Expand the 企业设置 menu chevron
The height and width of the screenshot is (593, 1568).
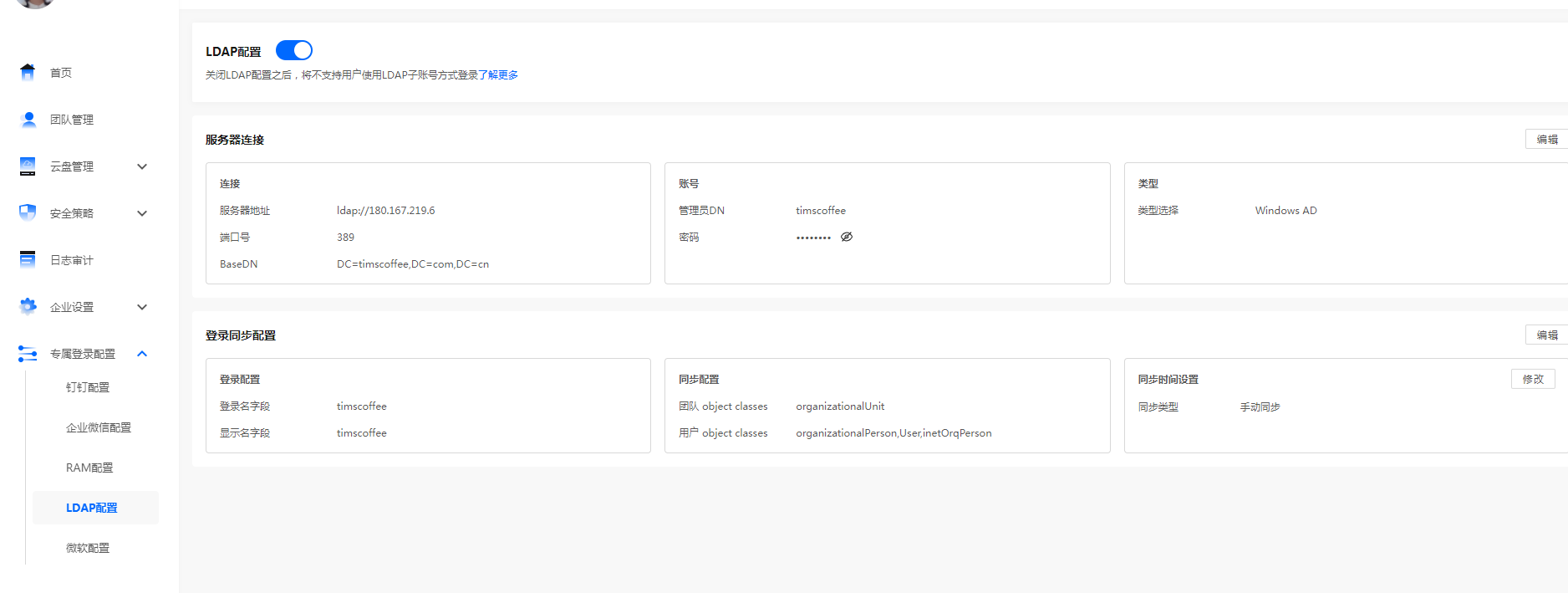tap(142, 307)
